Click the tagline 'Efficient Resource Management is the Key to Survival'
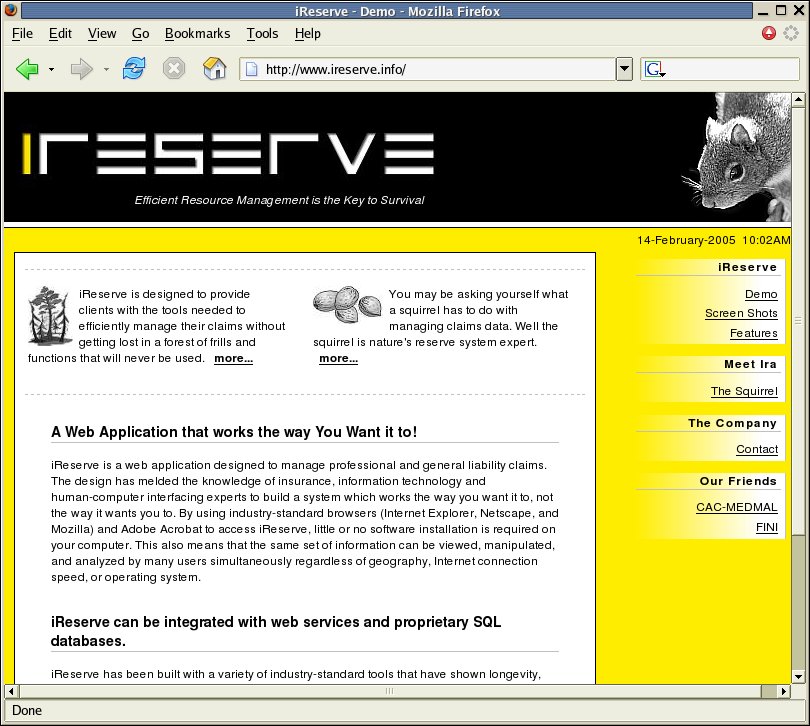Image resolution: width=810 pixels, height=726 pixels. point(279,200)
